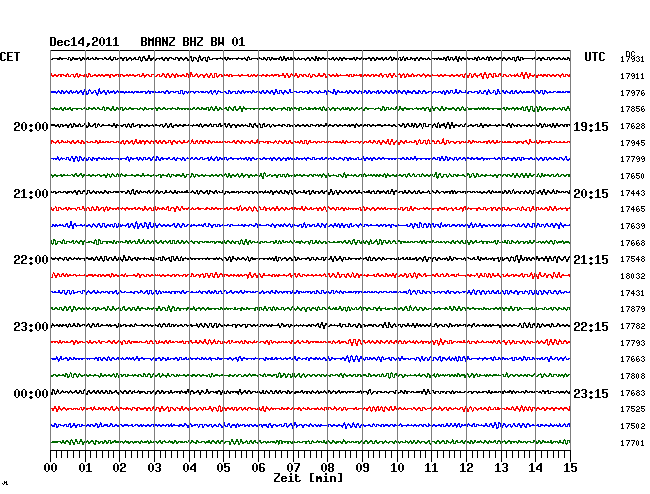Click the minute axis label "00"
Screen dimensions: 650x494
click(x=51, y=468)
